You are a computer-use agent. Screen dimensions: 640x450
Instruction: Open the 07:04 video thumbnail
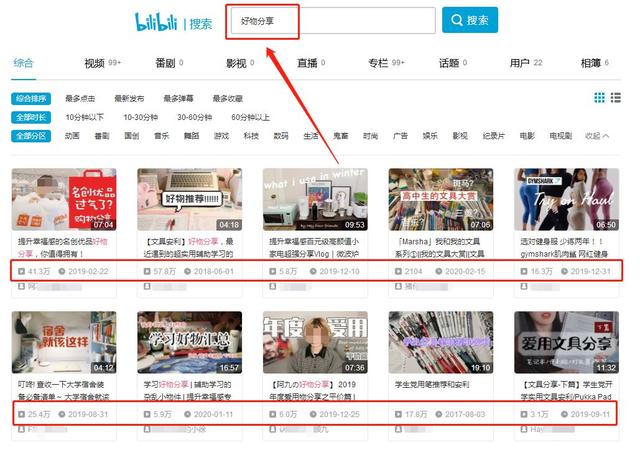[x=64, y=199]
